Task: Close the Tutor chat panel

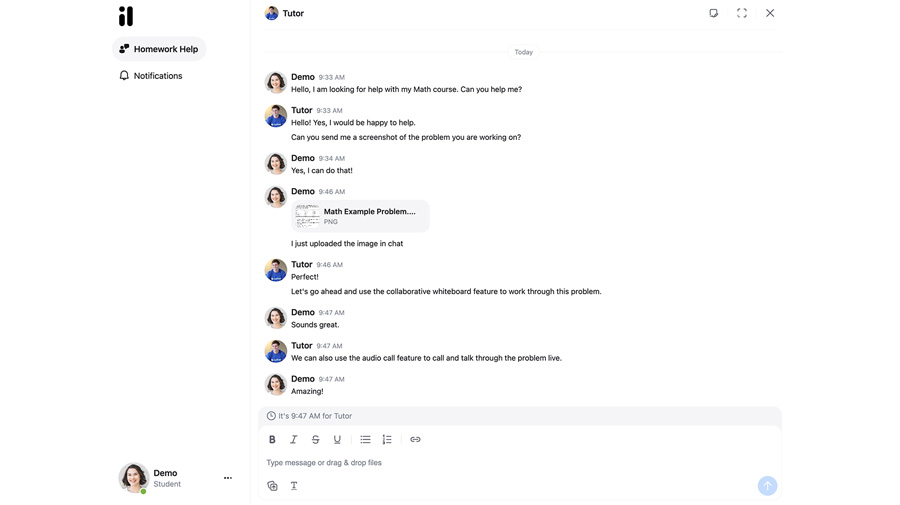Action: click(770, 13)
